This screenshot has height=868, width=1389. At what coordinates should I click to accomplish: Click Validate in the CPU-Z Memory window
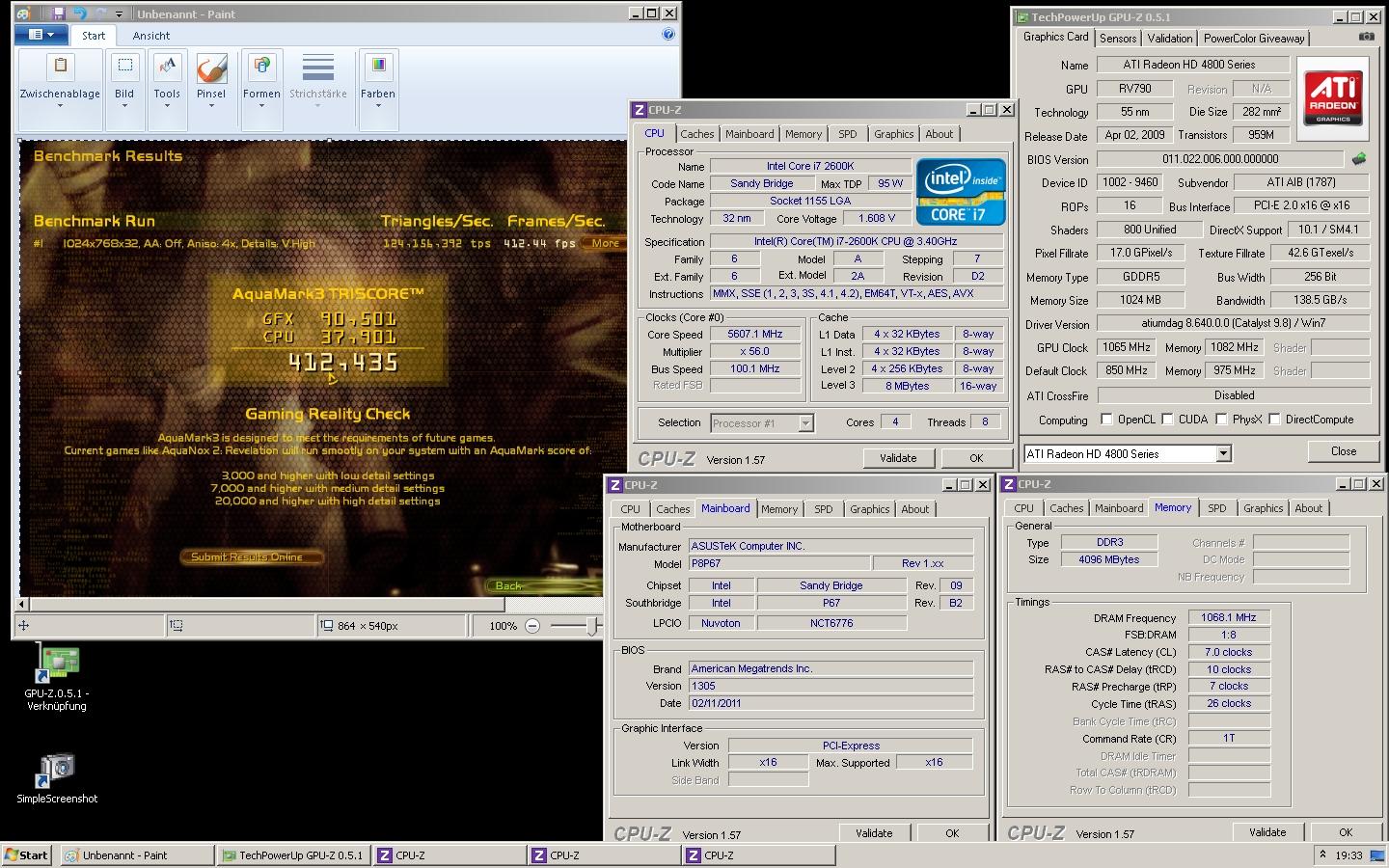click(1267, 832)
